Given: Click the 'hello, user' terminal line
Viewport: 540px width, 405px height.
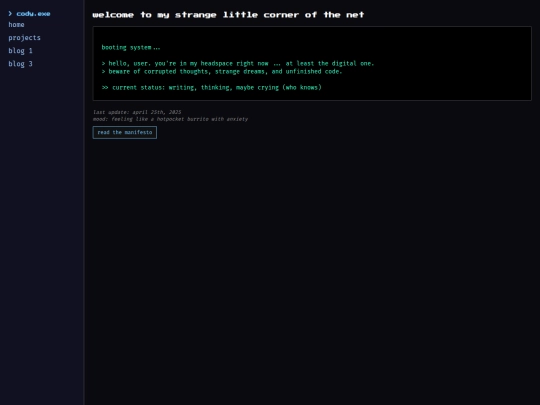Looking at the screenshot, I should click(x=238, y=63).
